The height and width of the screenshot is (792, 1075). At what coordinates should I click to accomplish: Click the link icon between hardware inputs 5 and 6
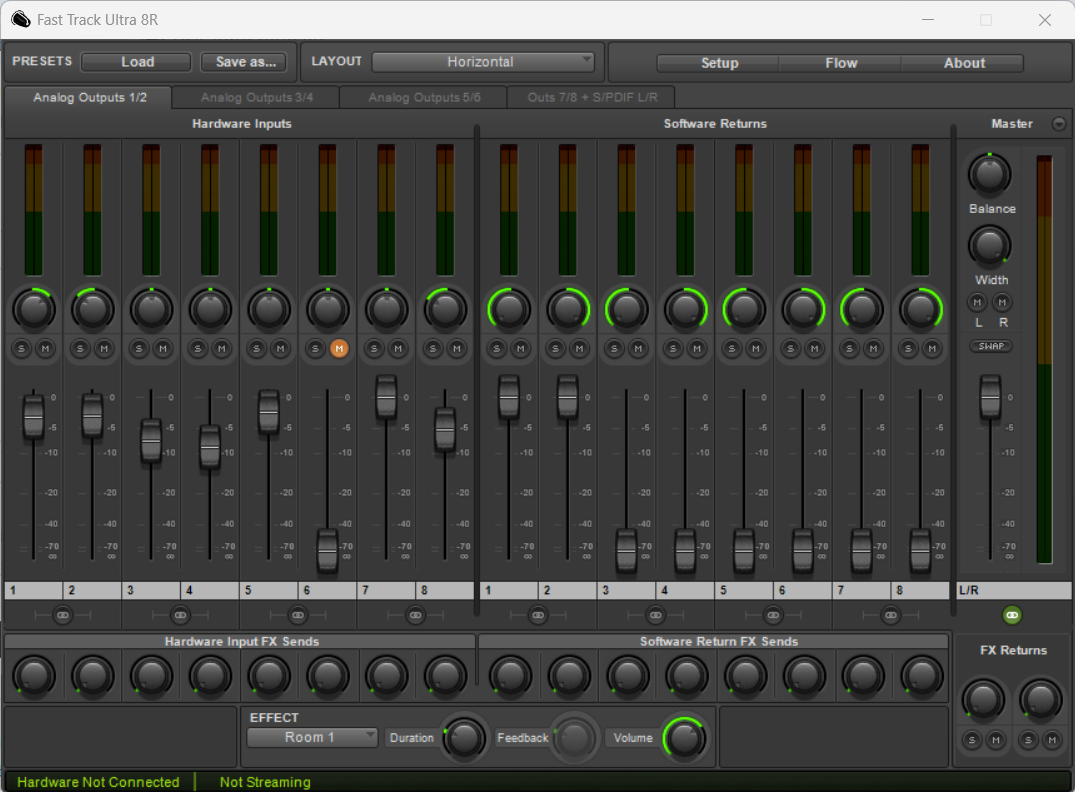pyautogui.click(x=298, y=615)
